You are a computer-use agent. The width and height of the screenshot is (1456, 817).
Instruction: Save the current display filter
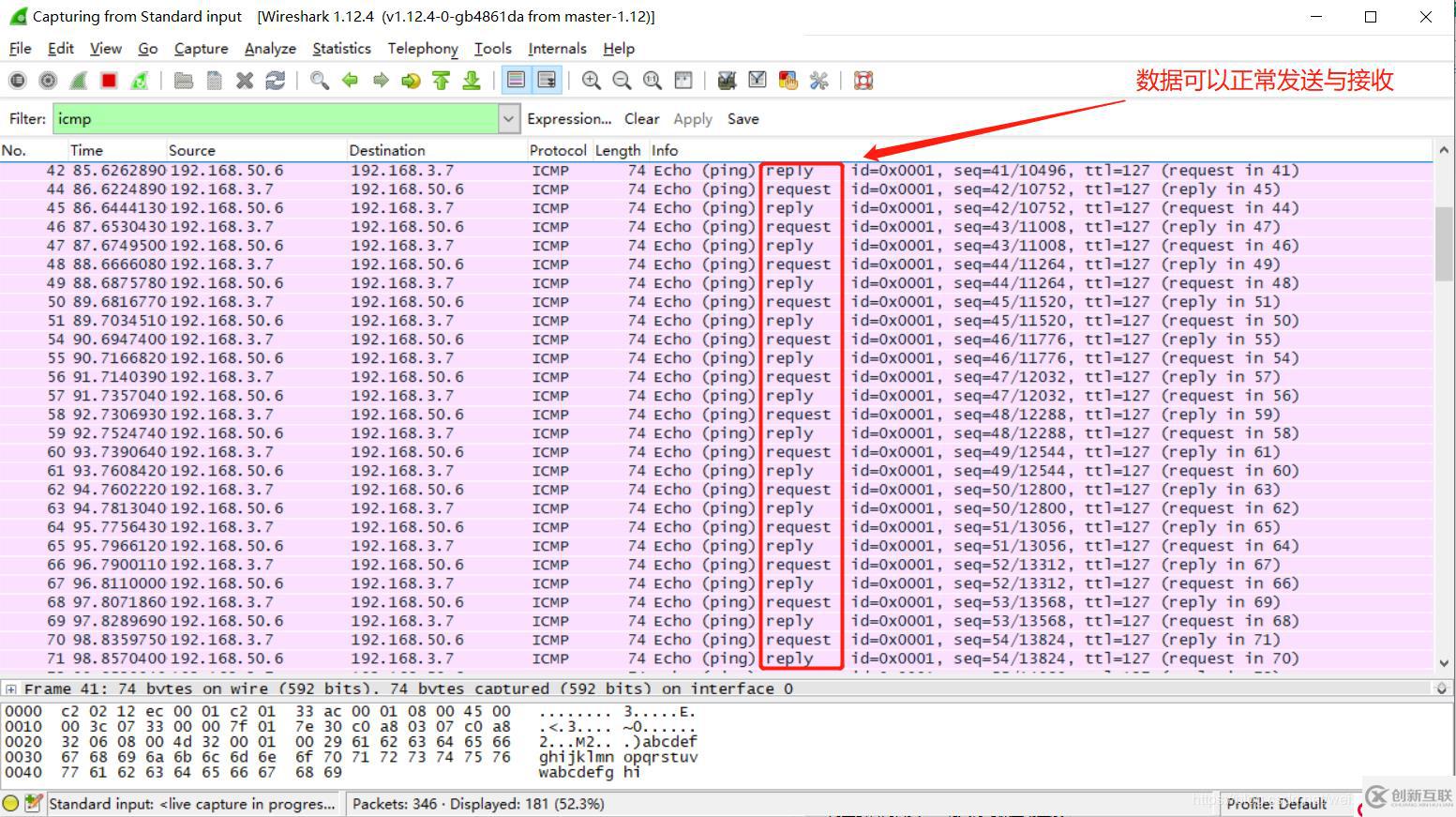click(x=743, y=119)
